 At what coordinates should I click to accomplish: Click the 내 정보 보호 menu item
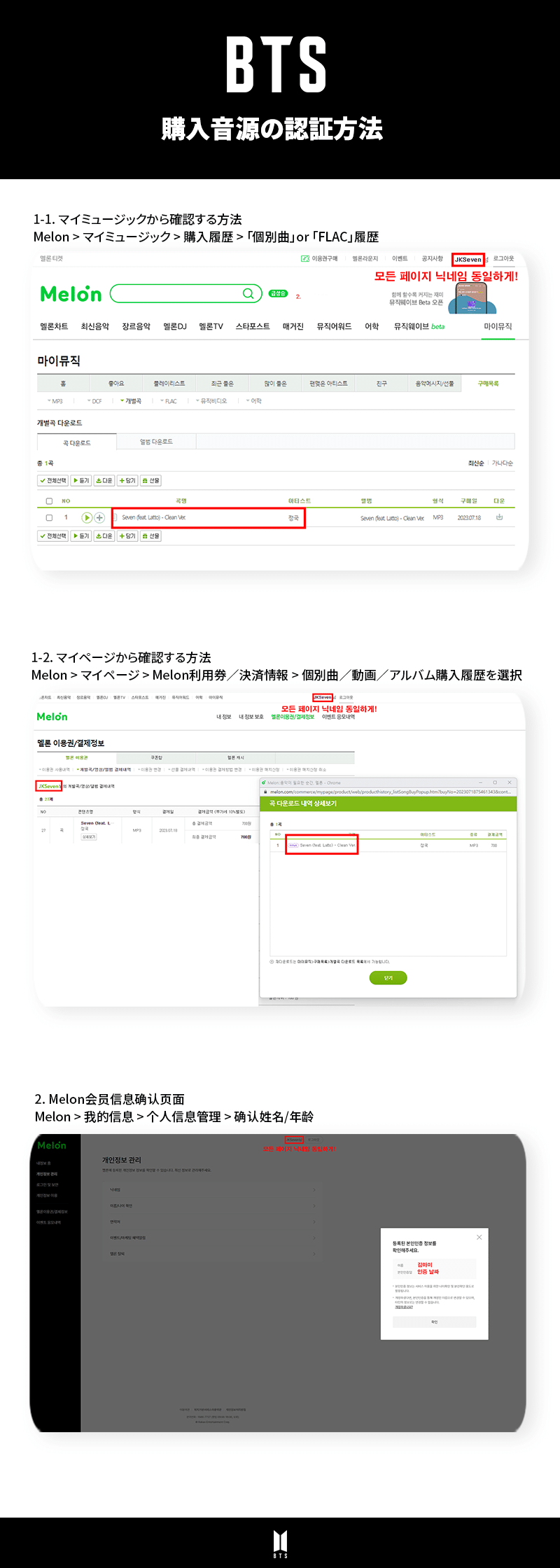(251, 717)
